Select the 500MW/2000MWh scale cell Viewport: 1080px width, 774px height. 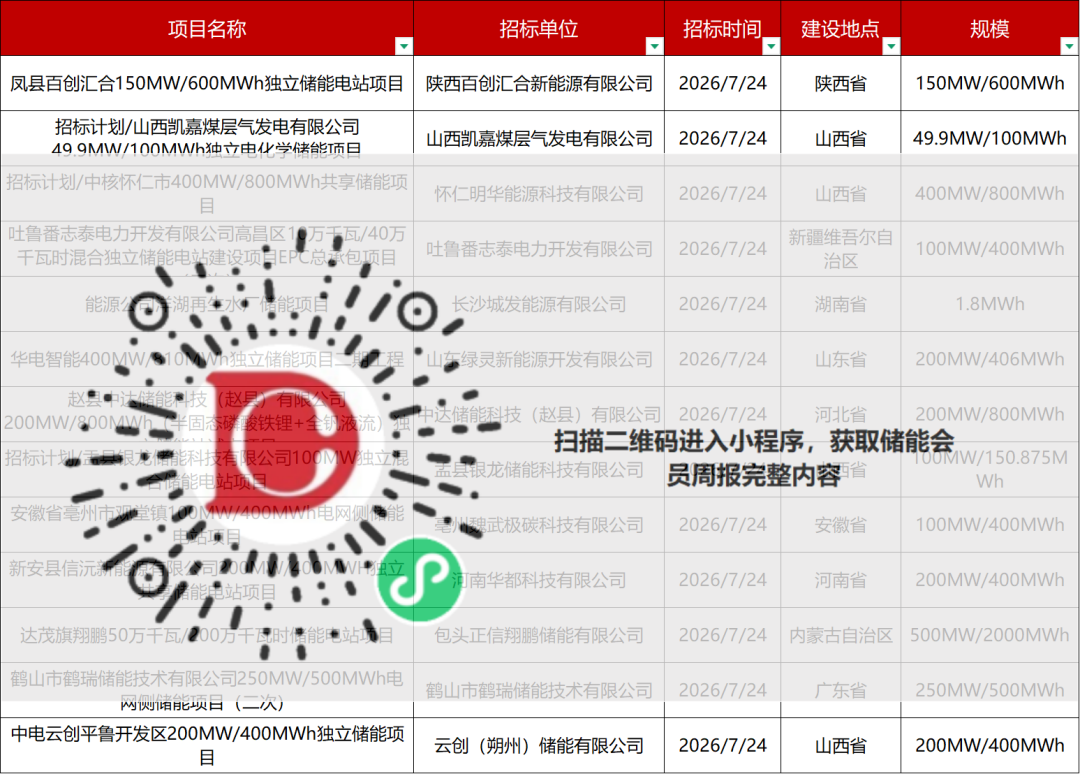(x=990, y=635)
